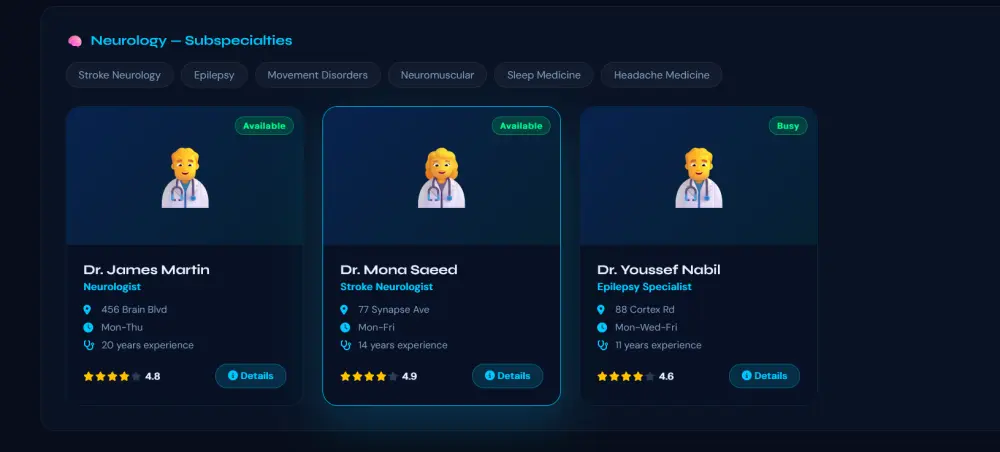Choose the Headache Medicine chip

[x=661, y=75]
